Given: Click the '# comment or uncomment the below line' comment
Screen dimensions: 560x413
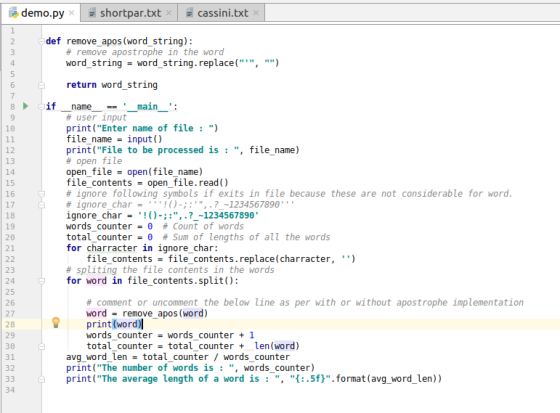Looking at the screenshot, I should tap(305, 303).
